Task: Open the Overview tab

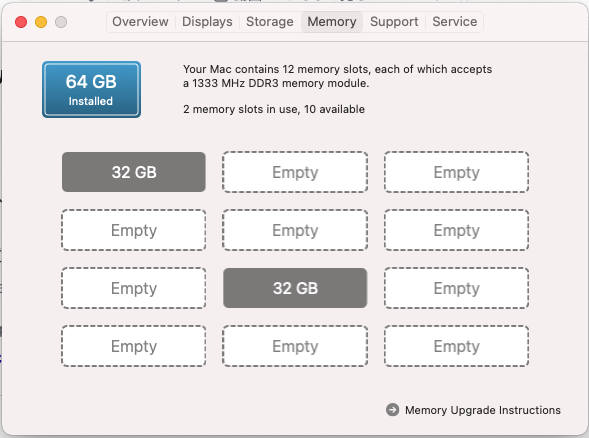Action: 140,22
